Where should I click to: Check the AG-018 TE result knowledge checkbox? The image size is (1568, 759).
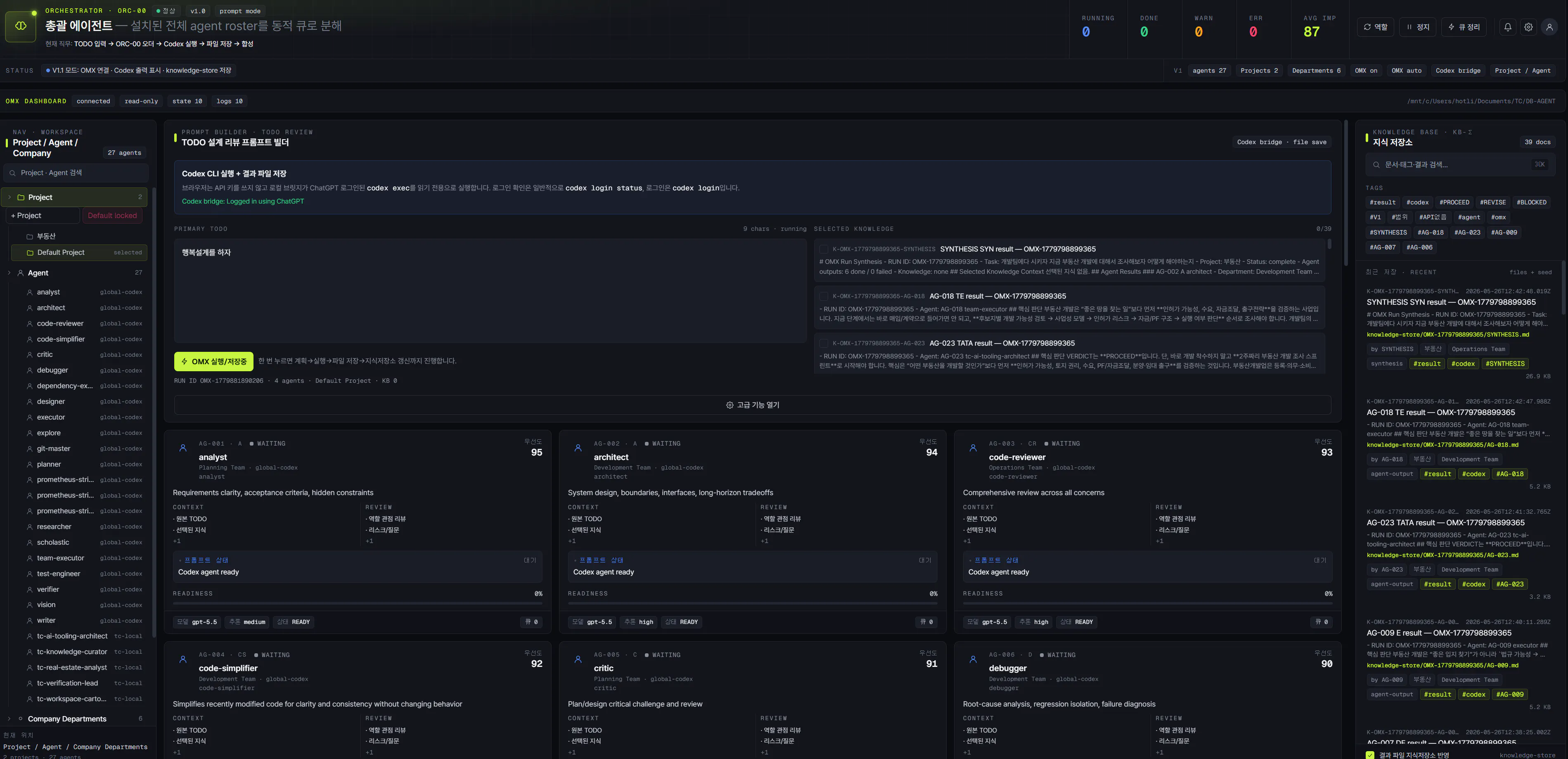coord(824,296)
